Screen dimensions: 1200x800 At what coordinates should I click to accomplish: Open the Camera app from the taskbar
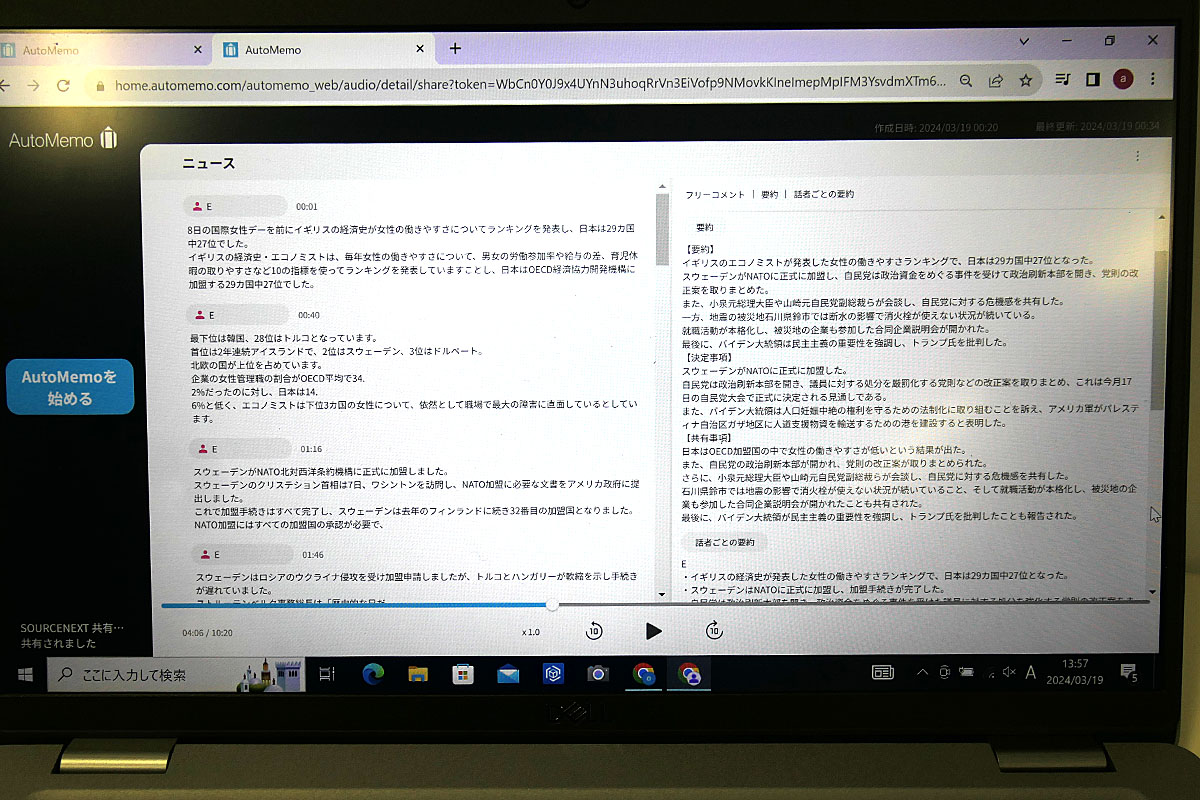click(598, 675)
